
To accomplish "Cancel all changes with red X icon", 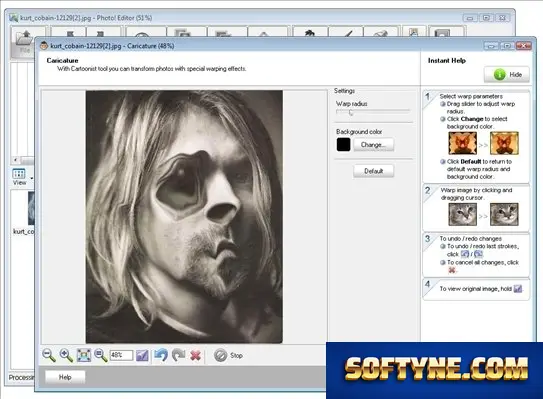I will click(196, 355).
